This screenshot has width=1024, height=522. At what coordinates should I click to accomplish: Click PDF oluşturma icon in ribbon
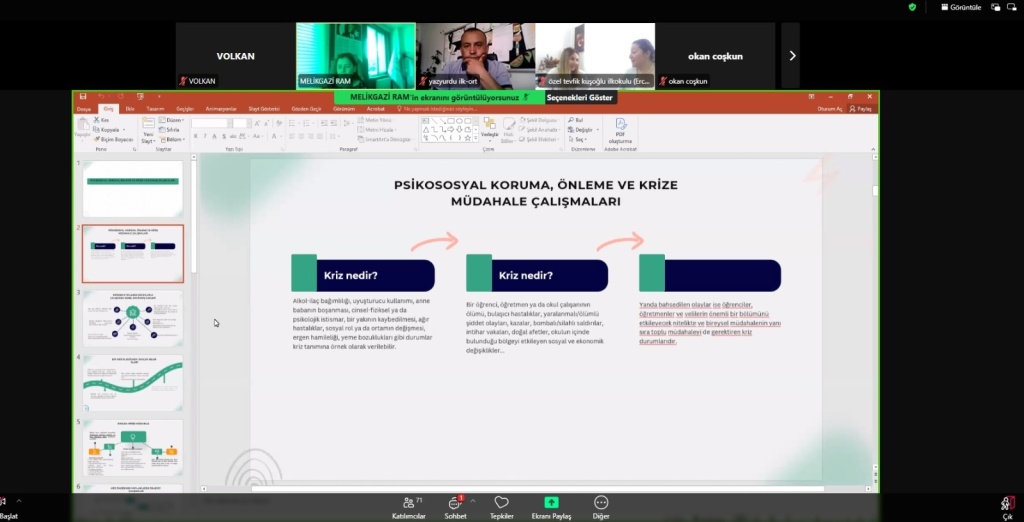pyautogui.click(x=620, y=130)
